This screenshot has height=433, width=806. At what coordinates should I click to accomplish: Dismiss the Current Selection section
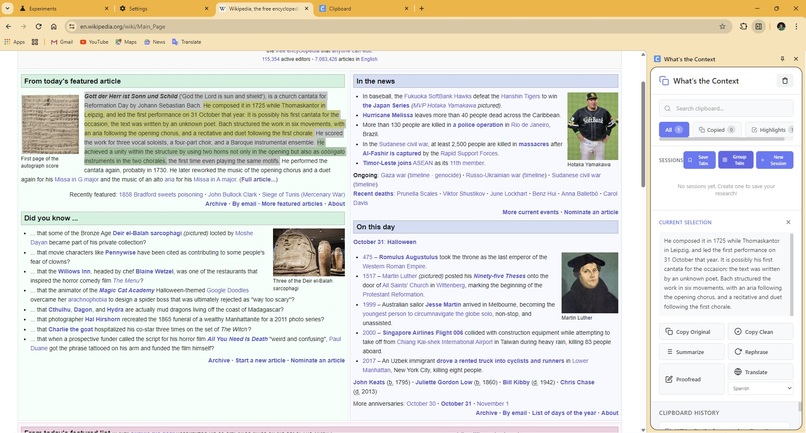(788, 222)
